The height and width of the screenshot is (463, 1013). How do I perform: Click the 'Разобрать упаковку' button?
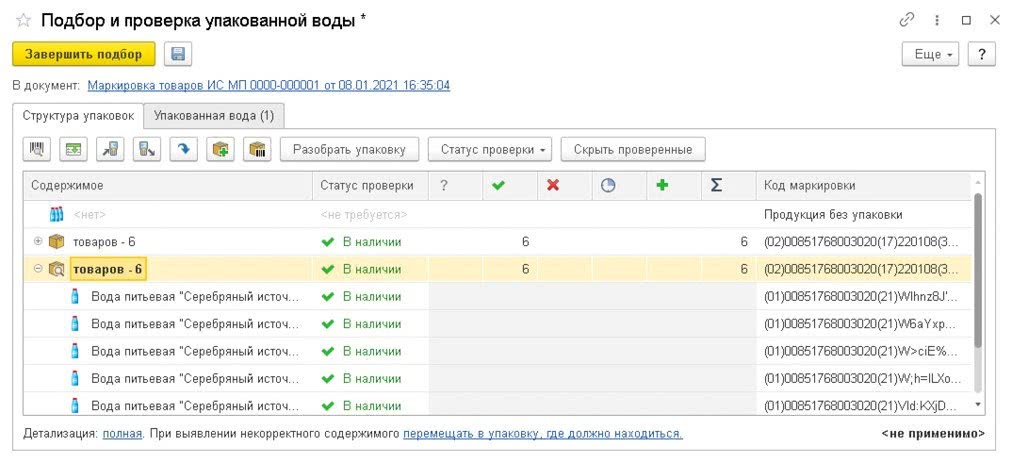pos(349,150)
